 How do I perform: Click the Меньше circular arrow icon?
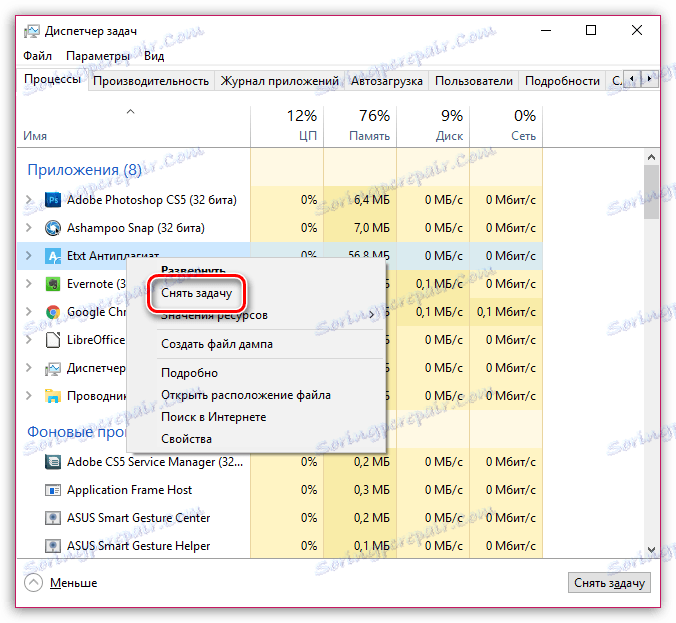pyautogui.click(x=33, y=583)
